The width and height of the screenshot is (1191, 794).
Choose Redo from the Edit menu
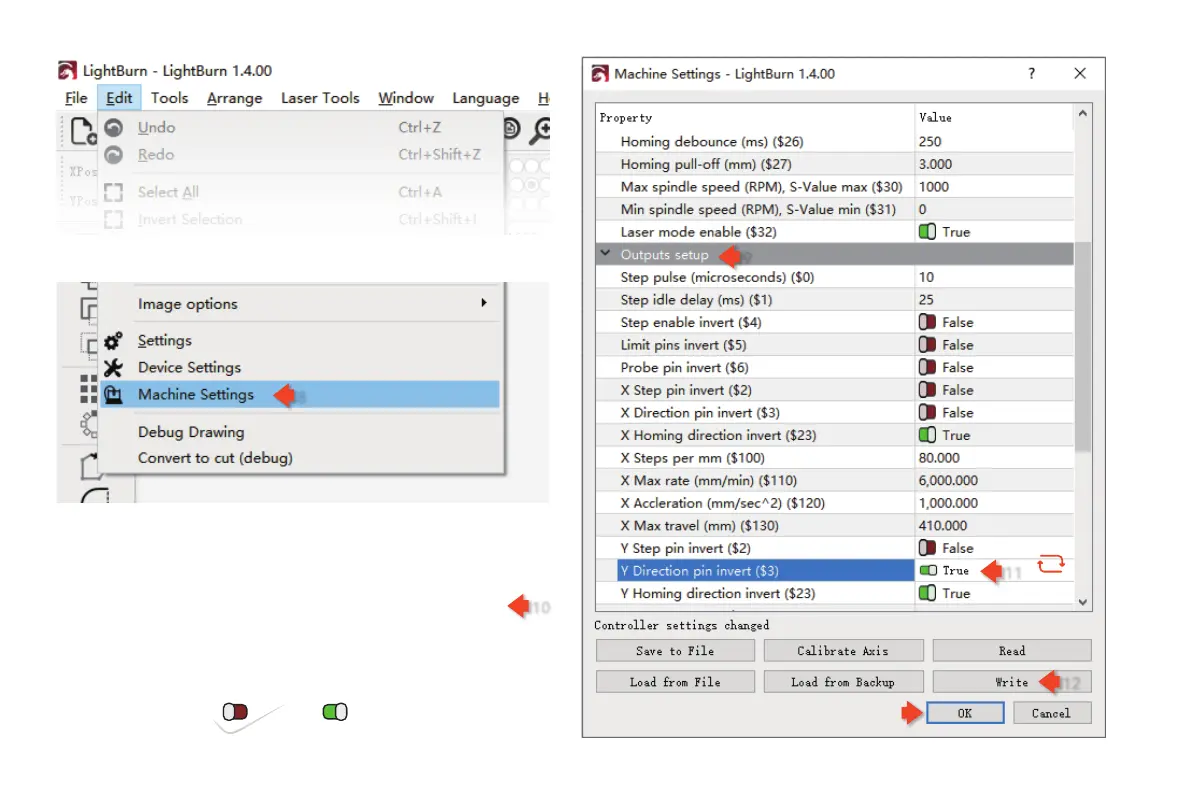302,155
